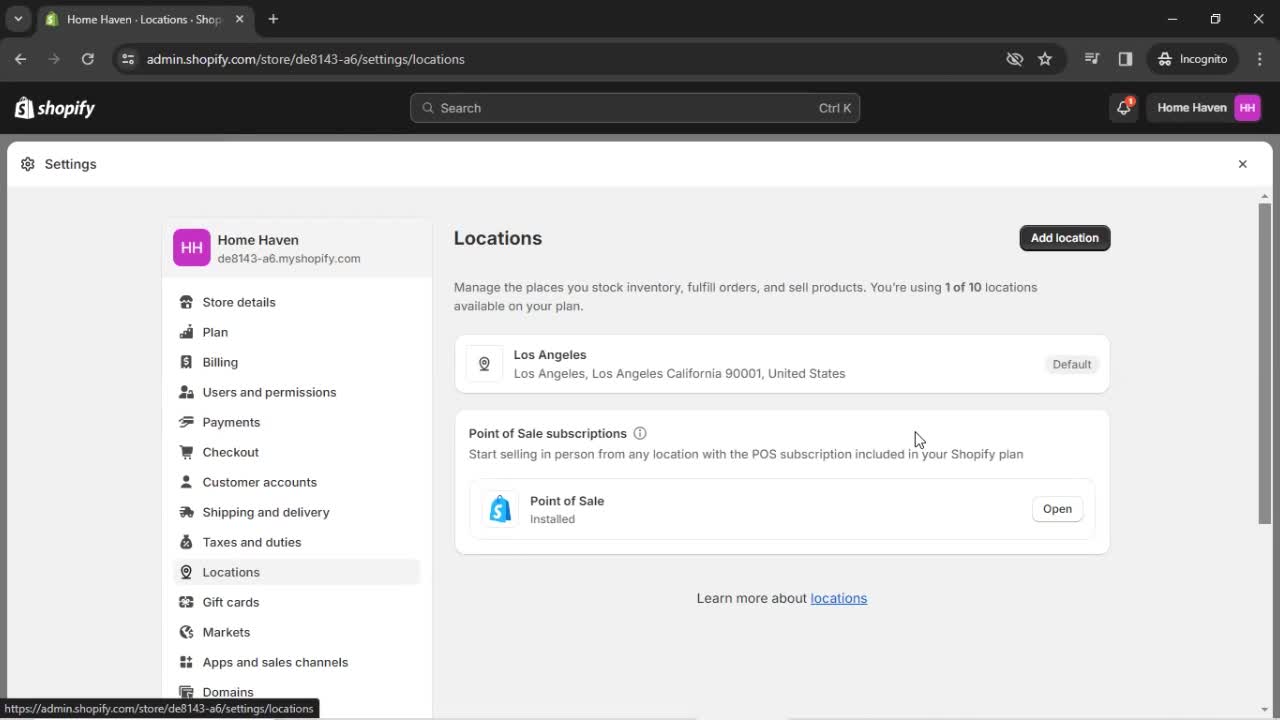
Task: Click the Gift cards icon
Action: click(186, 602)
